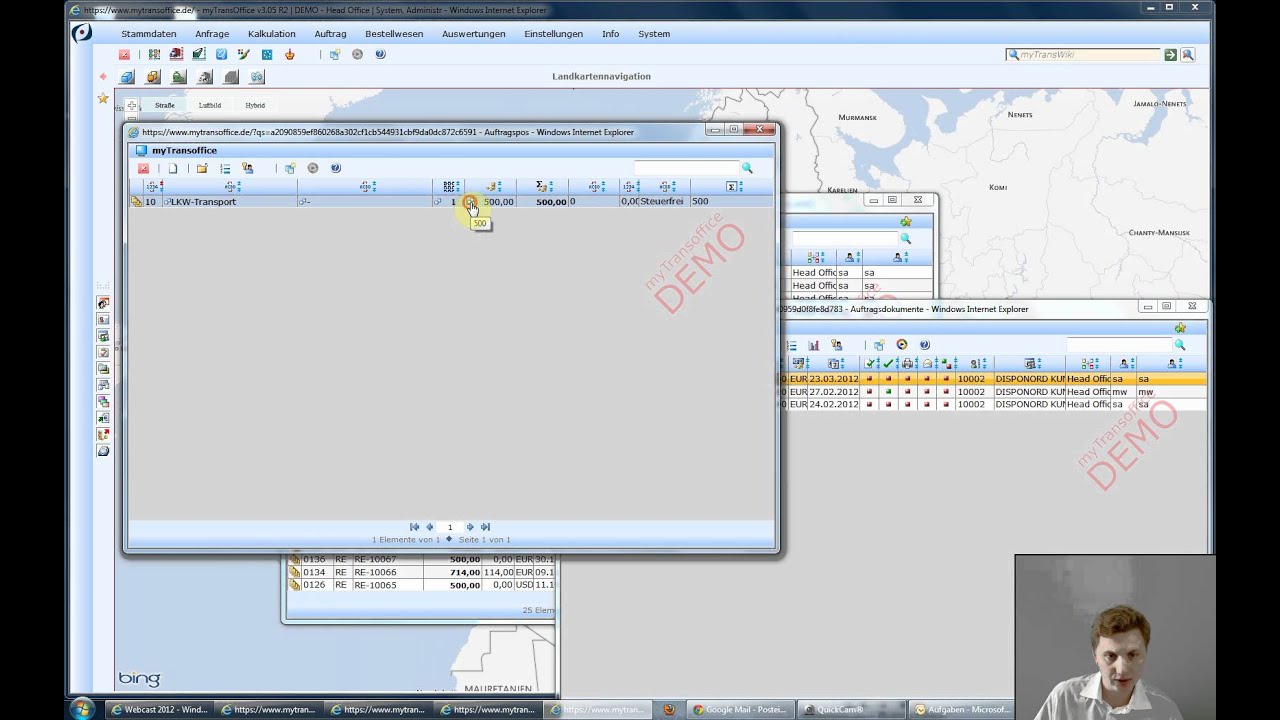
Task: Go to next page in Auftragspos pager
Action: click(470, 527)
